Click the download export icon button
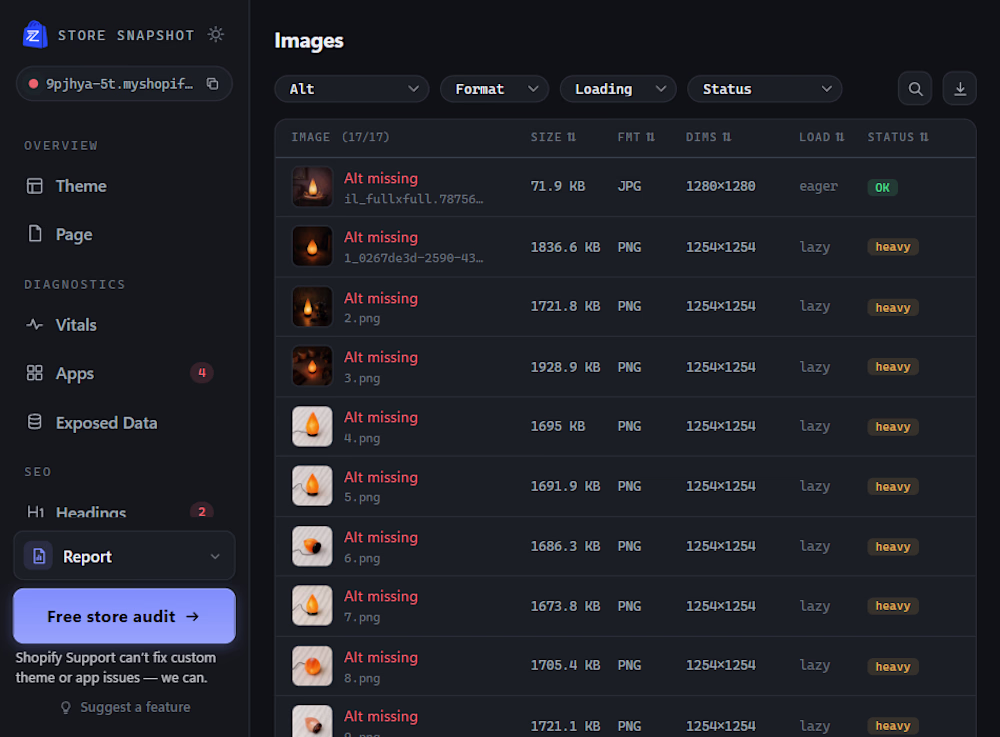 tap(960, 89)
